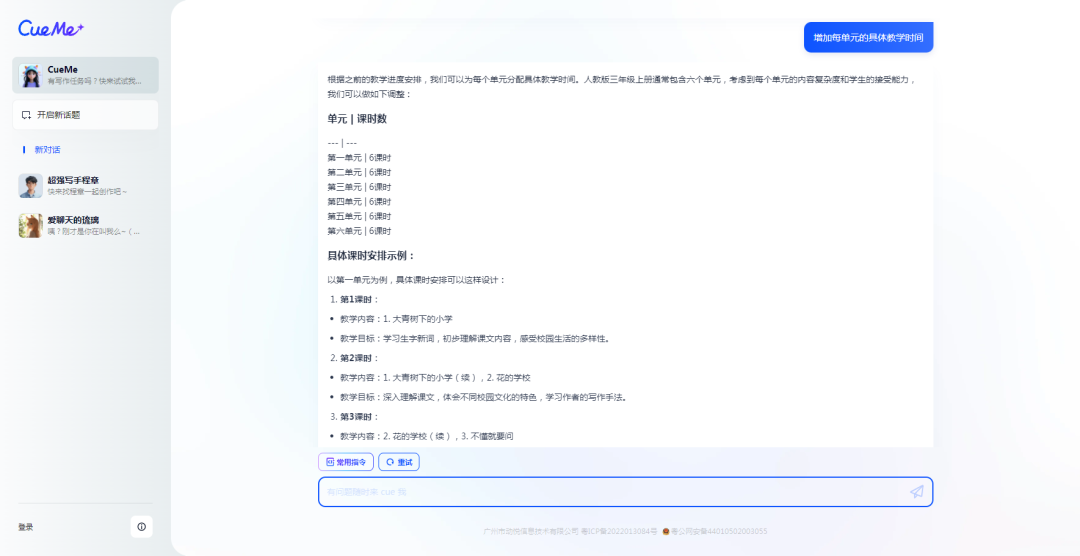
Task: Send message with paper plane icon
Action: 917,492
